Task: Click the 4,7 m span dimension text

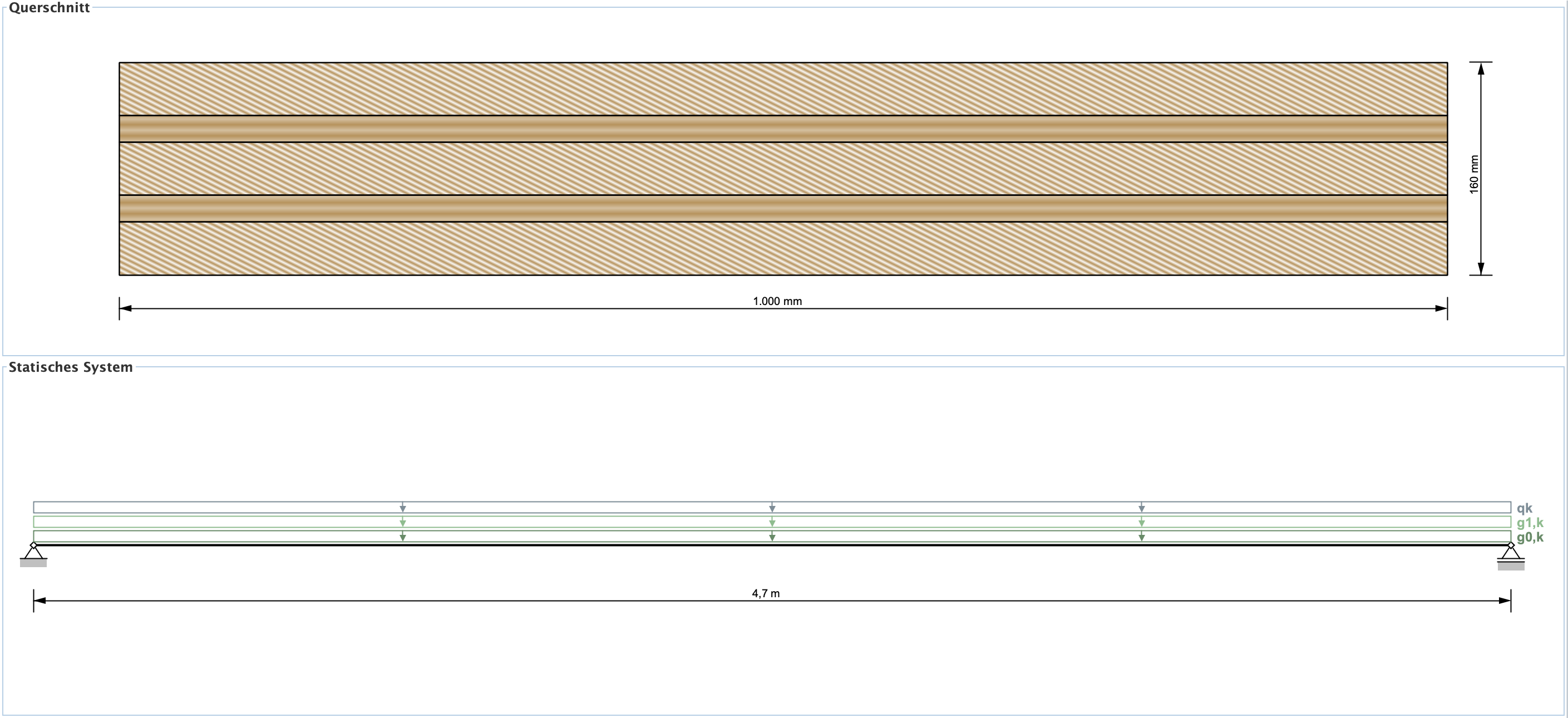Action: point(766,593)
